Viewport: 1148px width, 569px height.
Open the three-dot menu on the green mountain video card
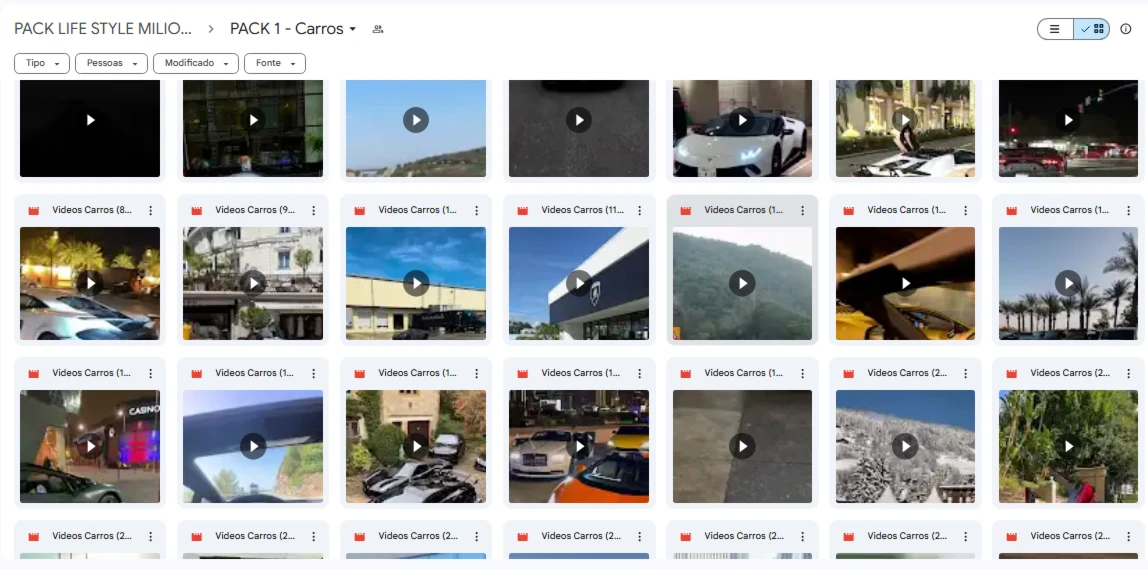[x=802, y=210]
